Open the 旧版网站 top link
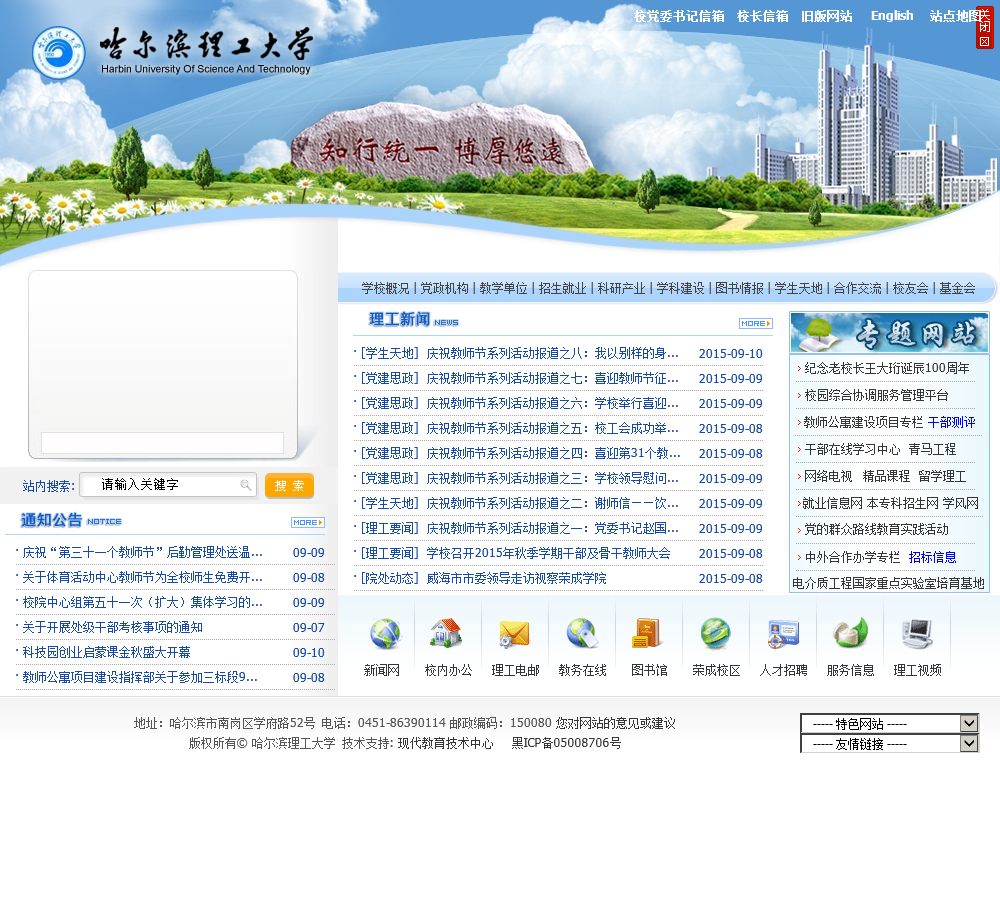Image resolution: width=1000 pixels, height=909 pixels. tap(827, 16)
